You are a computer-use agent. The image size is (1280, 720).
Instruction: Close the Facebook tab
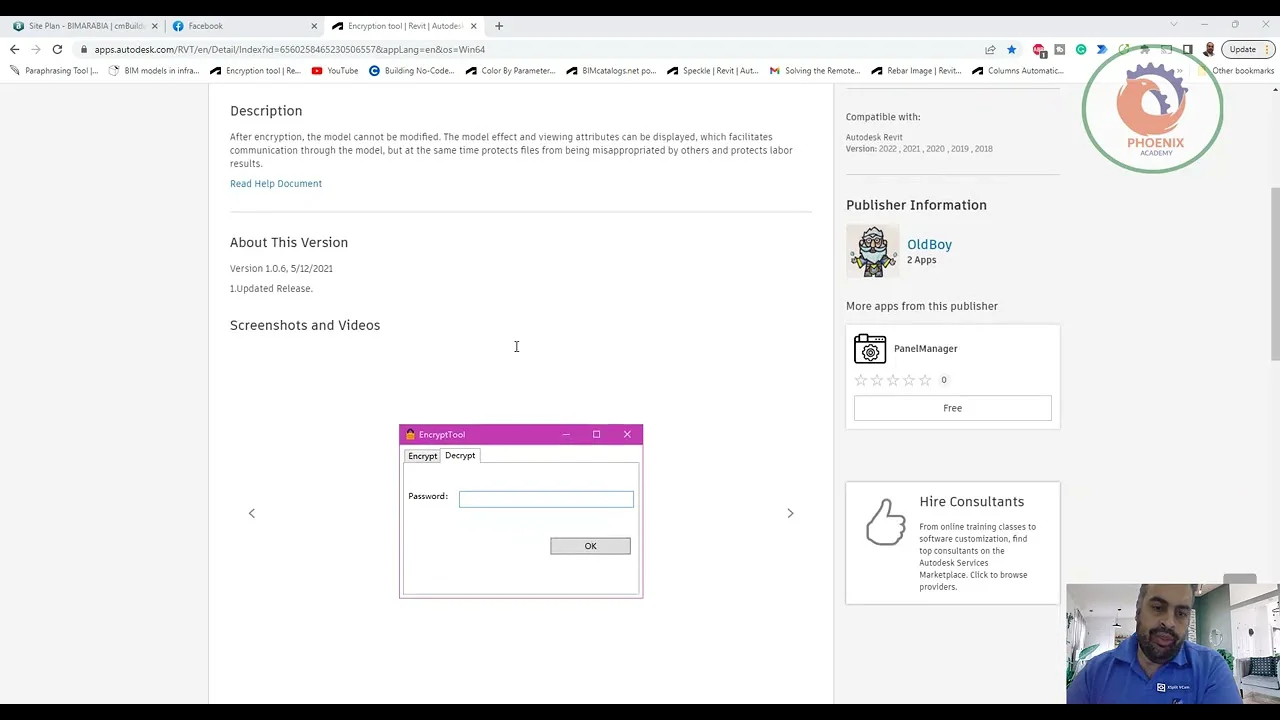point(314,26)
